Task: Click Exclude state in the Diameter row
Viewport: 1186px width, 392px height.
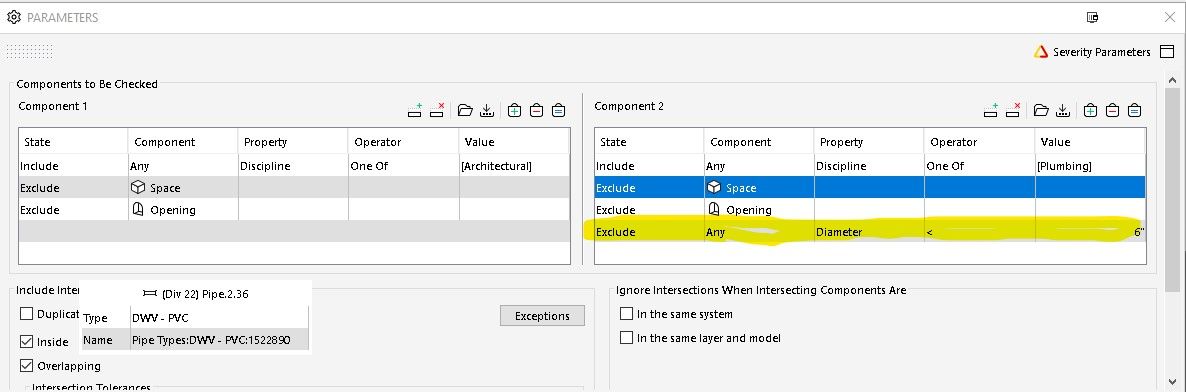Action: [649, 232]
